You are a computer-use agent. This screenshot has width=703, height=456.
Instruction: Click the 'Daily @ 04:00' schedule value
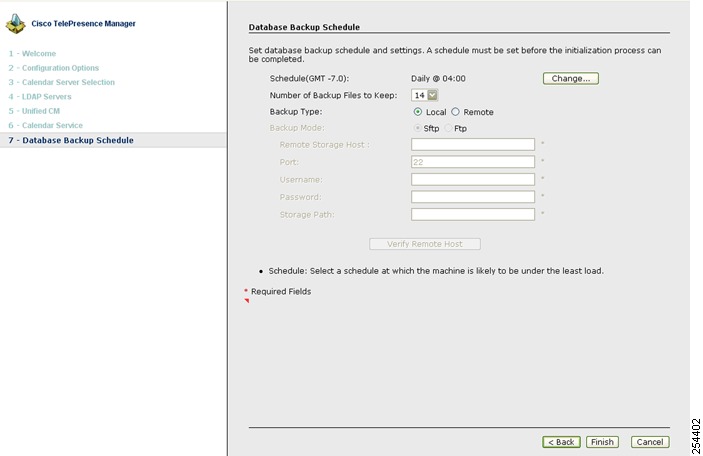click(x=438, y=78)
